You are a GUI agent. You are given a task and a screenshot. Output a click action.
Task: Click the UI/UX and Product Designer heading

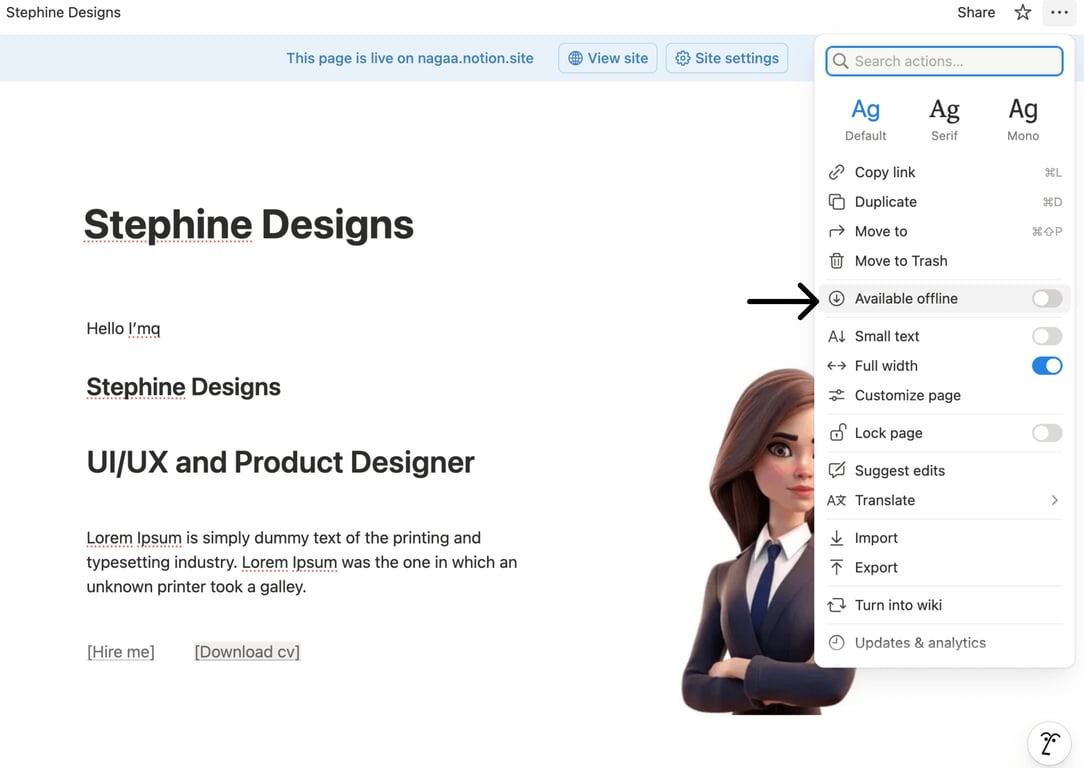pos(281,462)
